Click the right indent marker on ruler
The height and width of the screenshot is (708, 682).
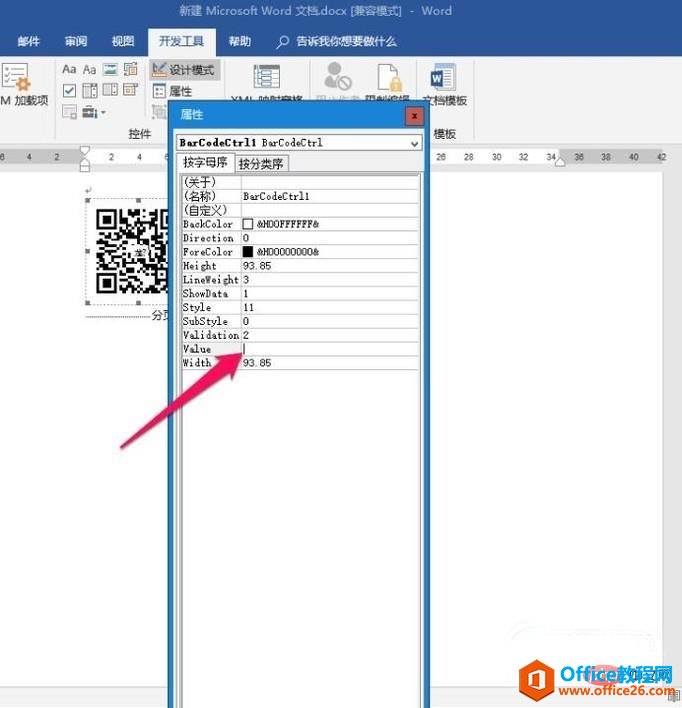(560, 161)
